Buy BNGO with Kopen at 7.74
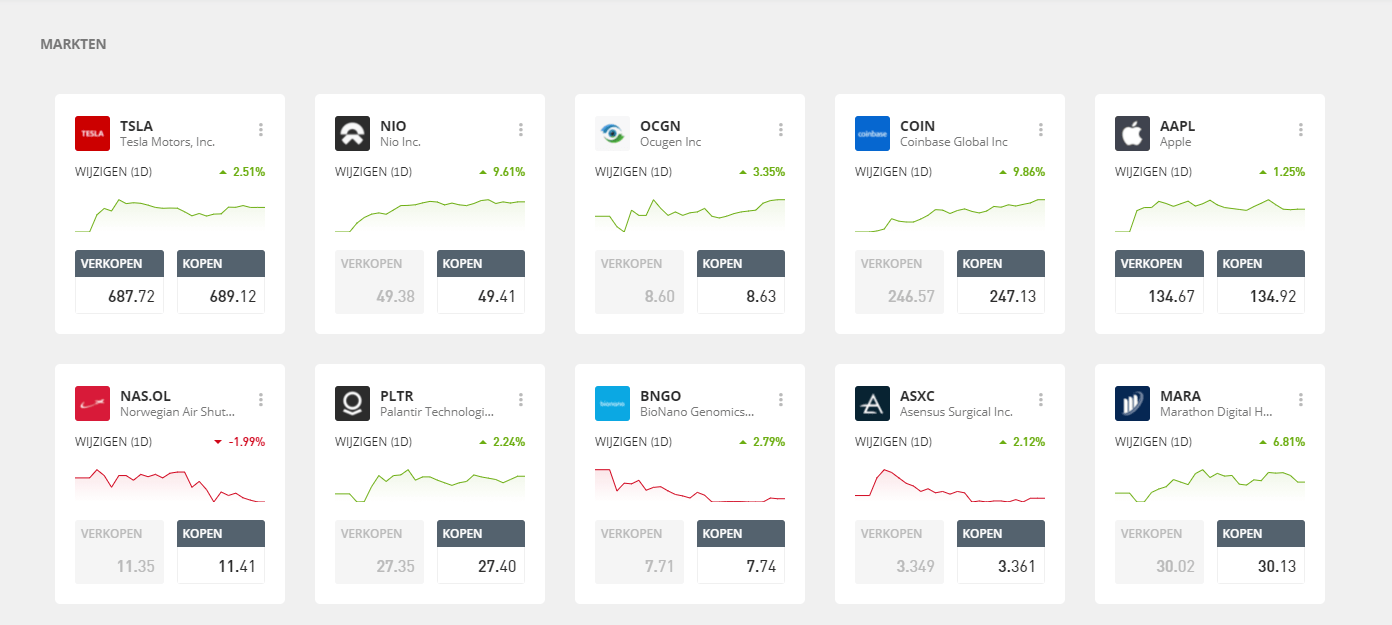1392x625 pixels. (741, 552)
